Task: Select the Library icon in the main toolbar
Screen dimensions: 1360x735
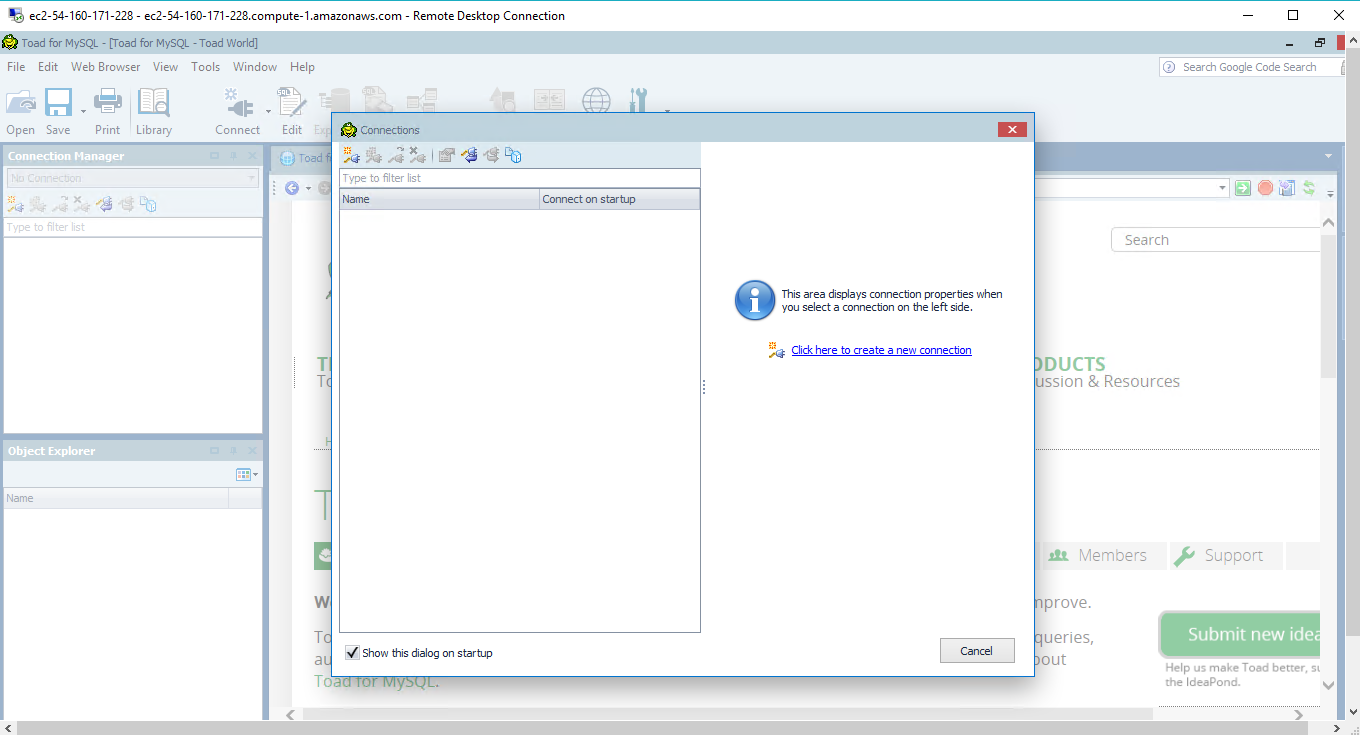Action: (153, 105)
